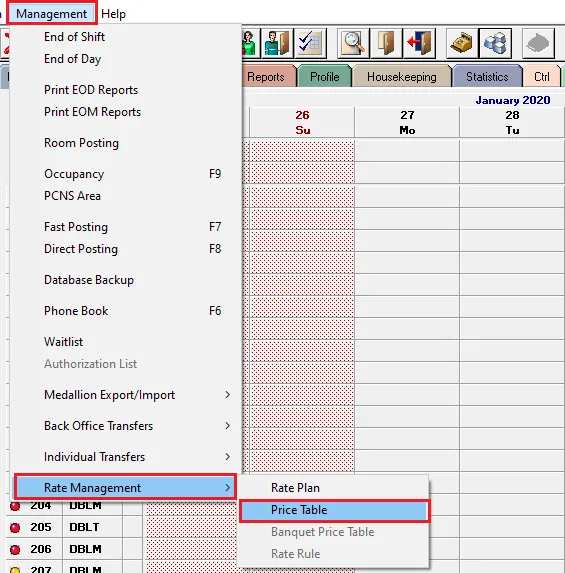
Task: Select Price Table in the submenu
Action: [334, 510]
